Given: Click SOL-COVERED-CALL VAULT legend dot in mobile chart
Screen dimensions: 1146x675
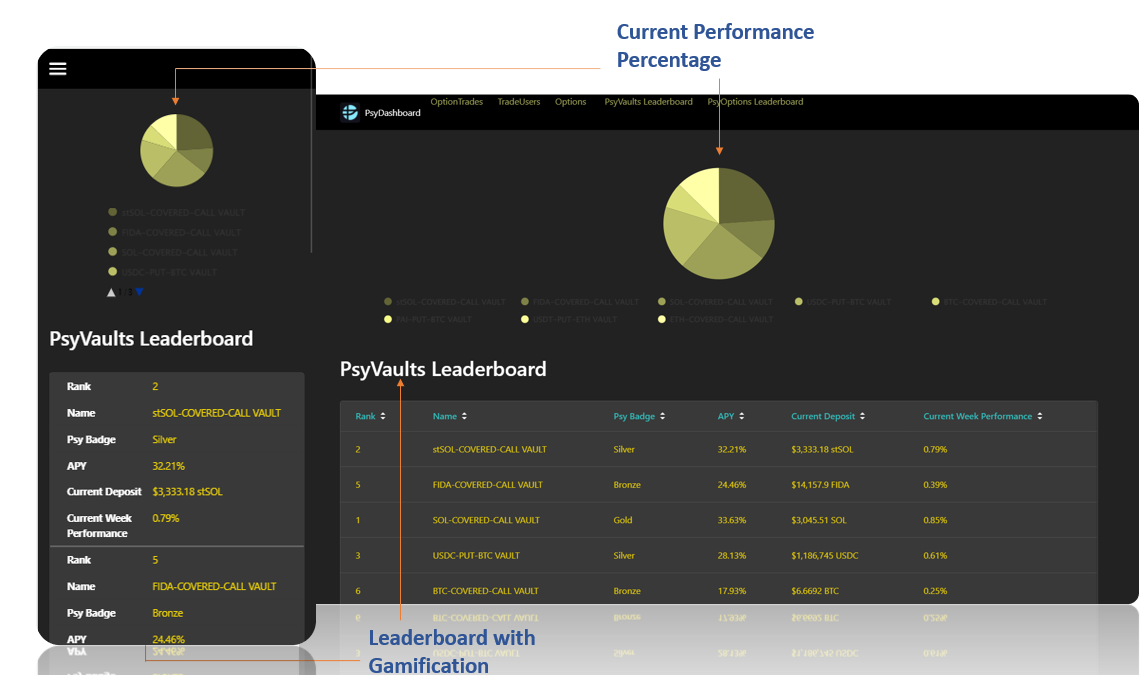Looking at the screenshot, I should [x=113, y=251].
